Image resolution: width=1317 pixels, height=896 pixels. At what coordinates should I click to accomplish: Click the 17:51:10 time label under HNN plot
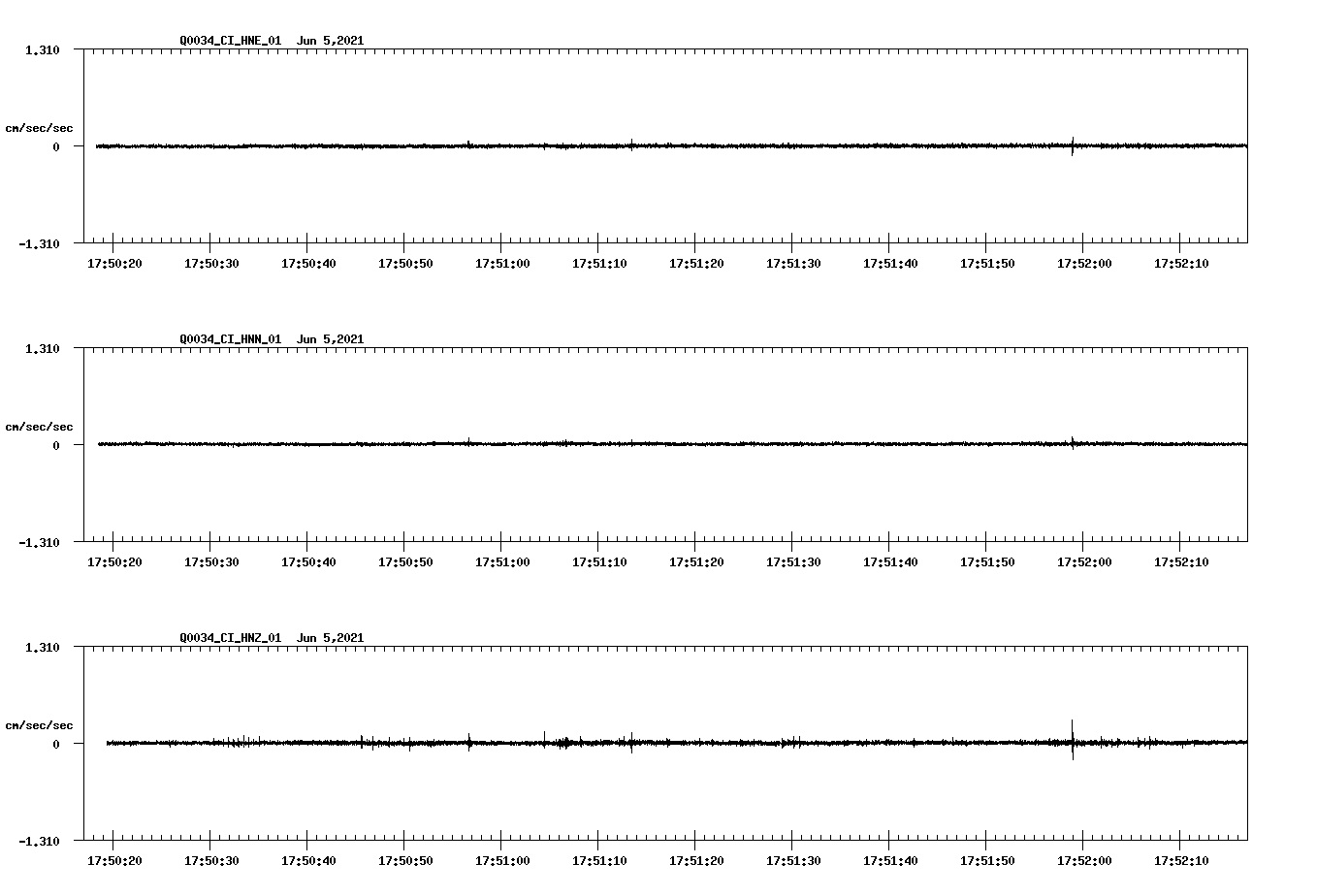(x=599, y=562)
